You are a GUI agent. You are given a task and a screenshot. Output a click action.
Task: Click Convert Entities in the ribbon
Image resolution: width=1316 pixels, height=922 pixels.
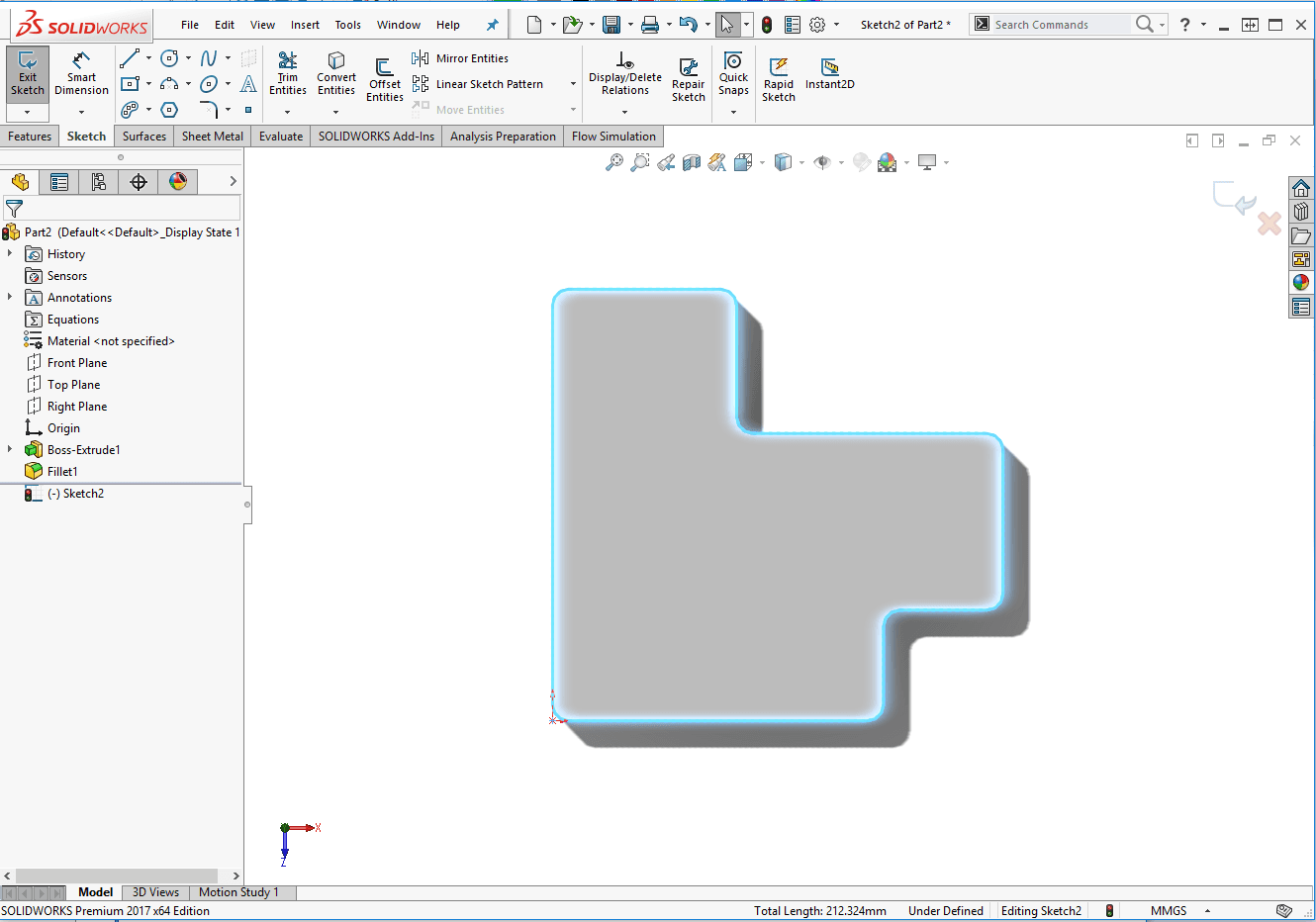[x=335, y=74]
